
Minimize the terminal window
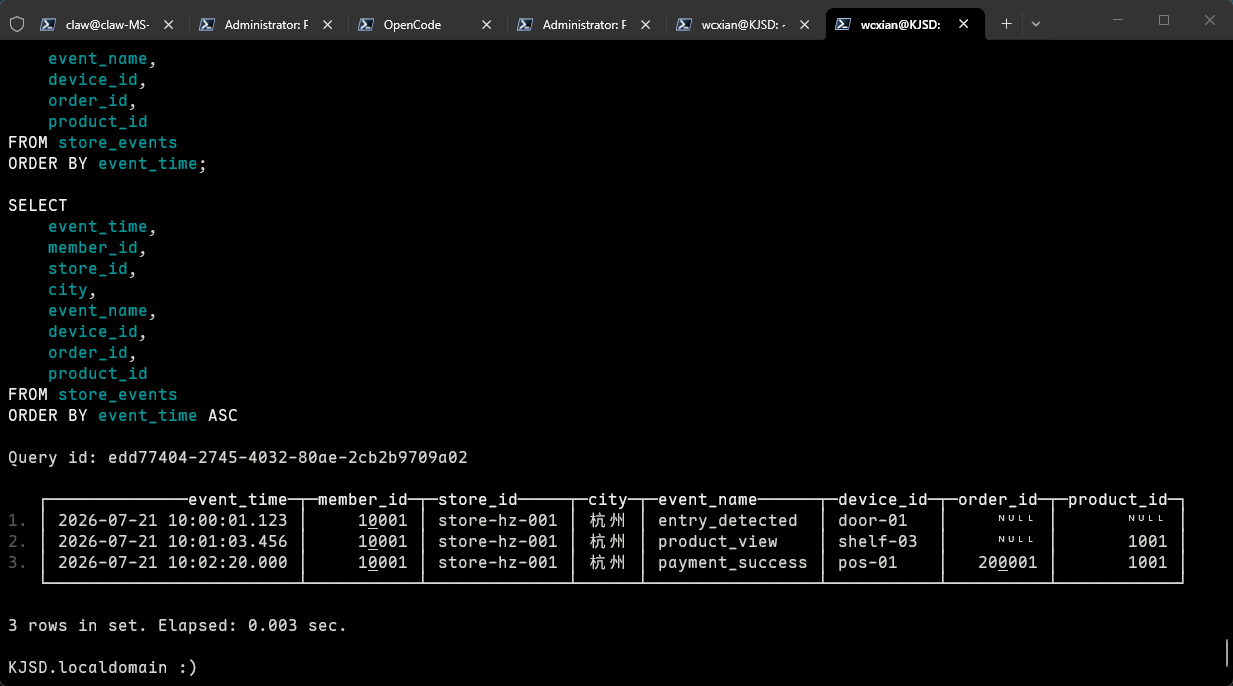point(1117,20)
